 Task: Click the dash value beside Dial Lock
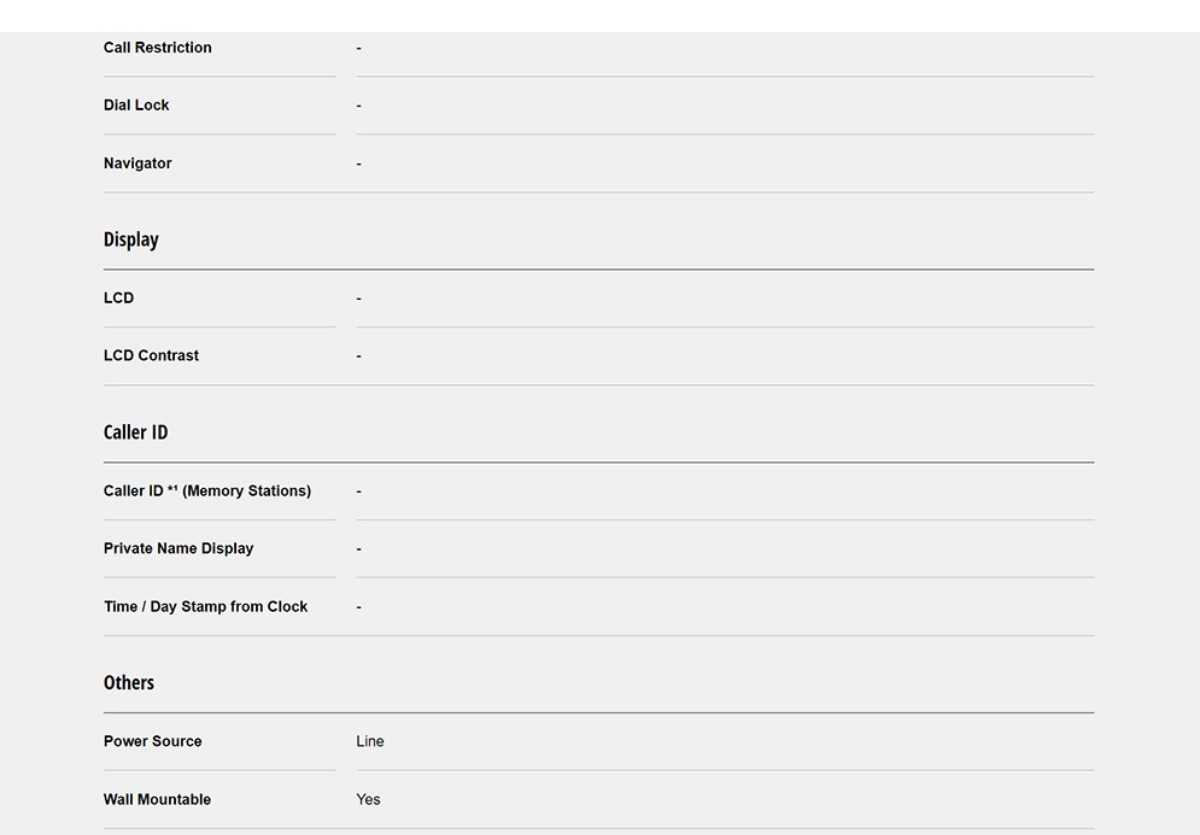tap(359, 107)
